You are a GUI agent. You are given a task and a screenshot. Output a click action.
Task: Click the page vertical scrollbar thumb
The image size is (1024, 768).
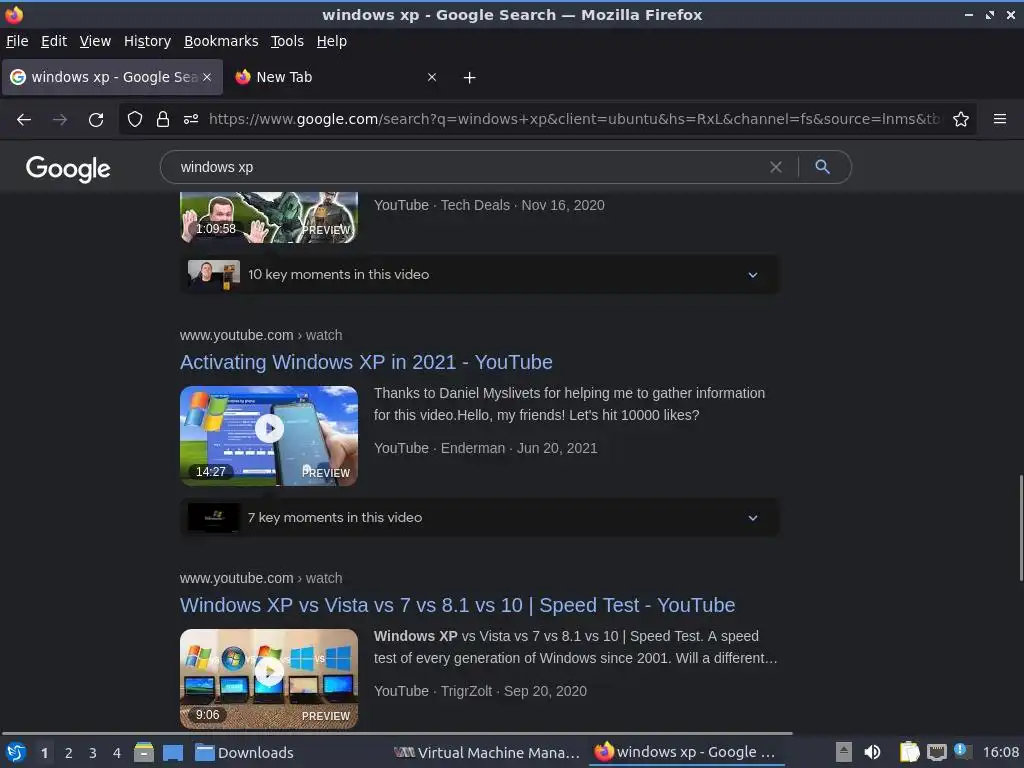1021,528
